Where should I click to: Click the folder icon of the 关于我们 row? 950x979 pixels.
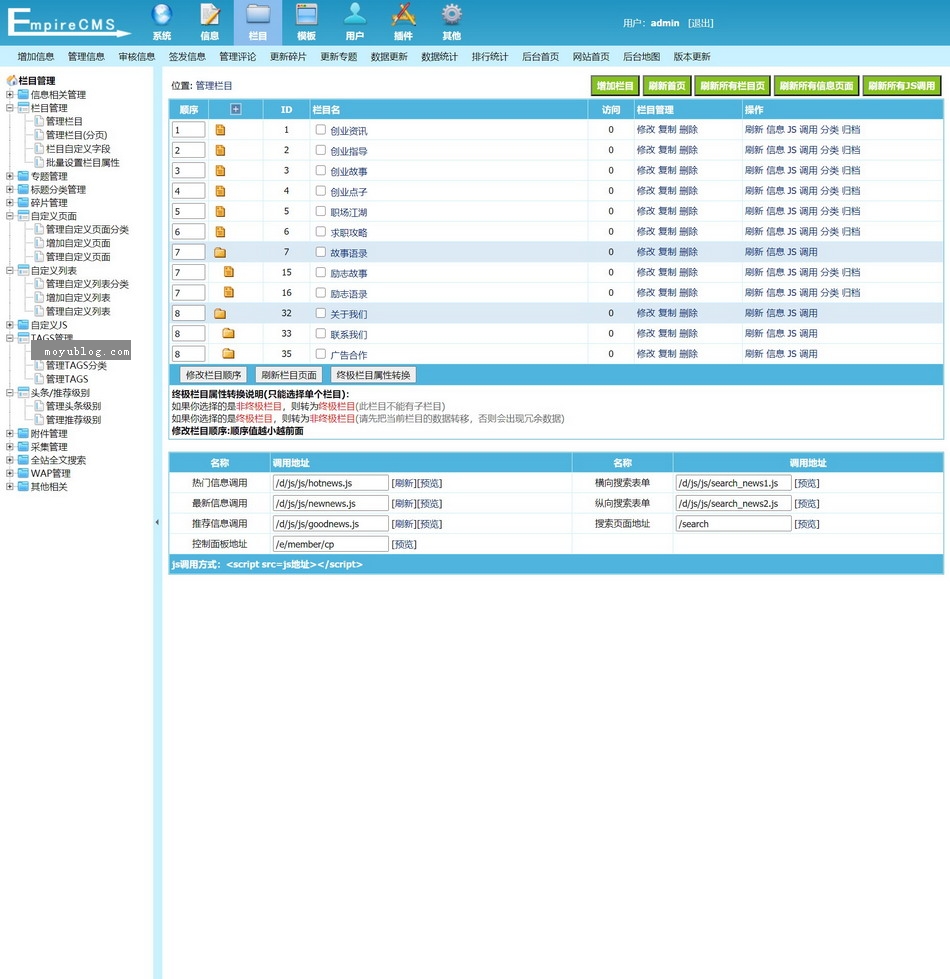220,313
